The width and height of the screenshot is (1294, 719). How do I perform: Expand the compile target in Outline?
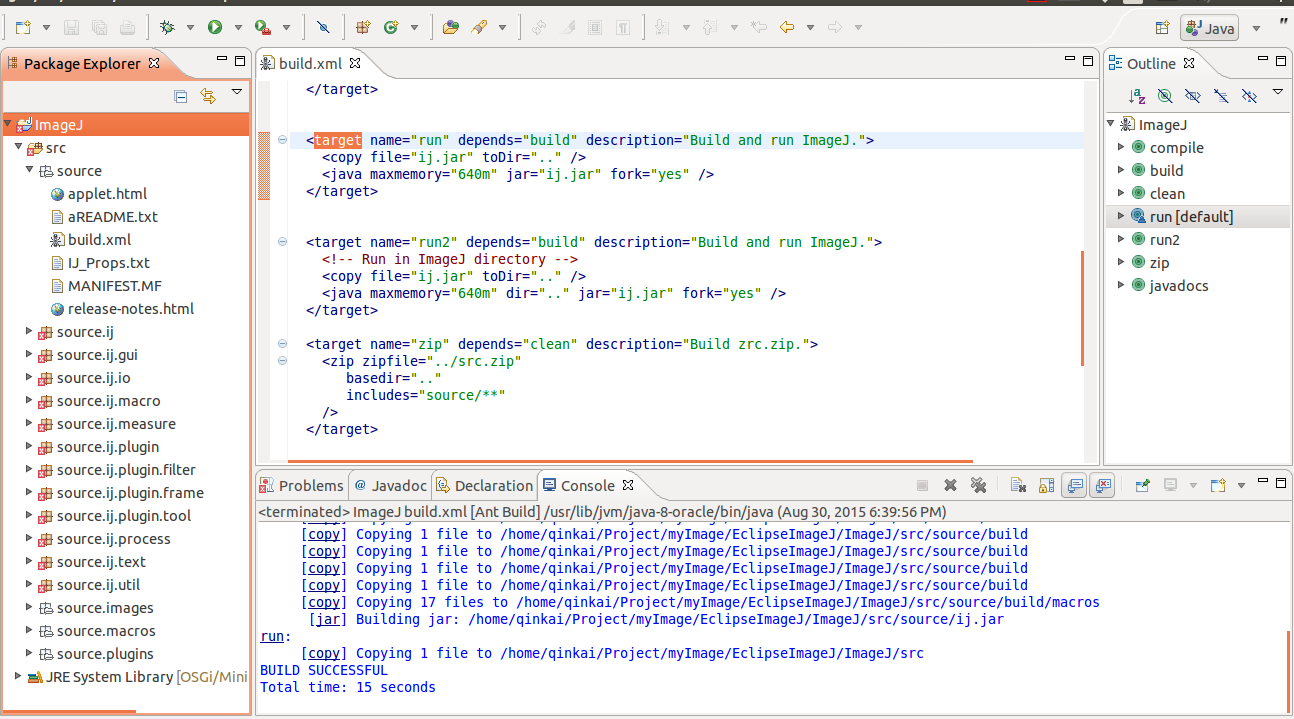[x=1122, y=147]
